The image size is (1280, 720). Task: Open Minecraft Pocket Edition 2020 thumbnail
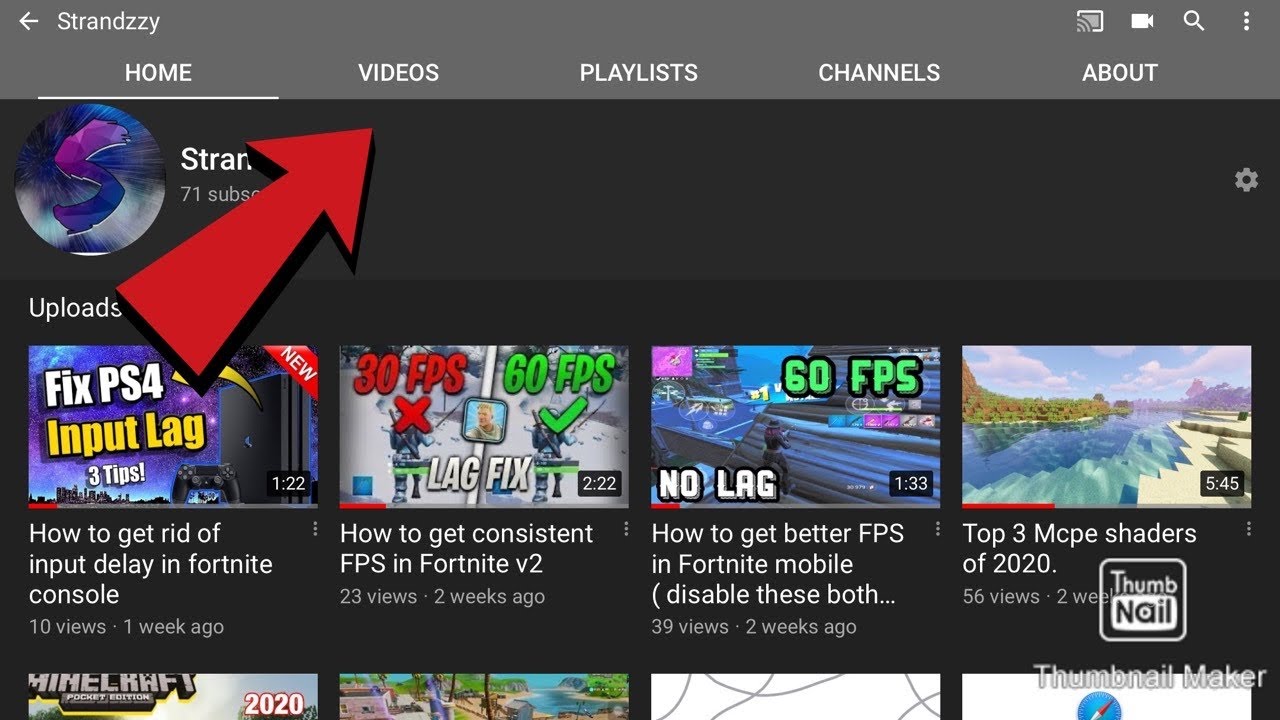click(173, 696)
